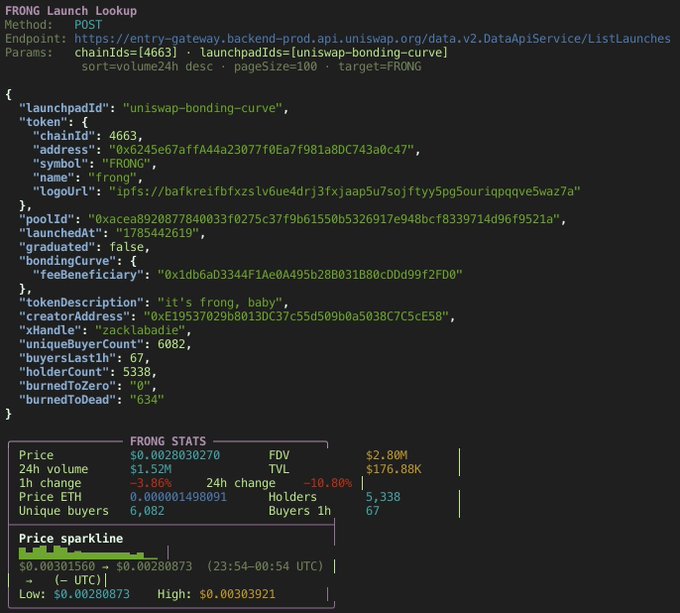Click the chainIds=[4663] parameter
This screenshot has height=613, width=680.
126,52
